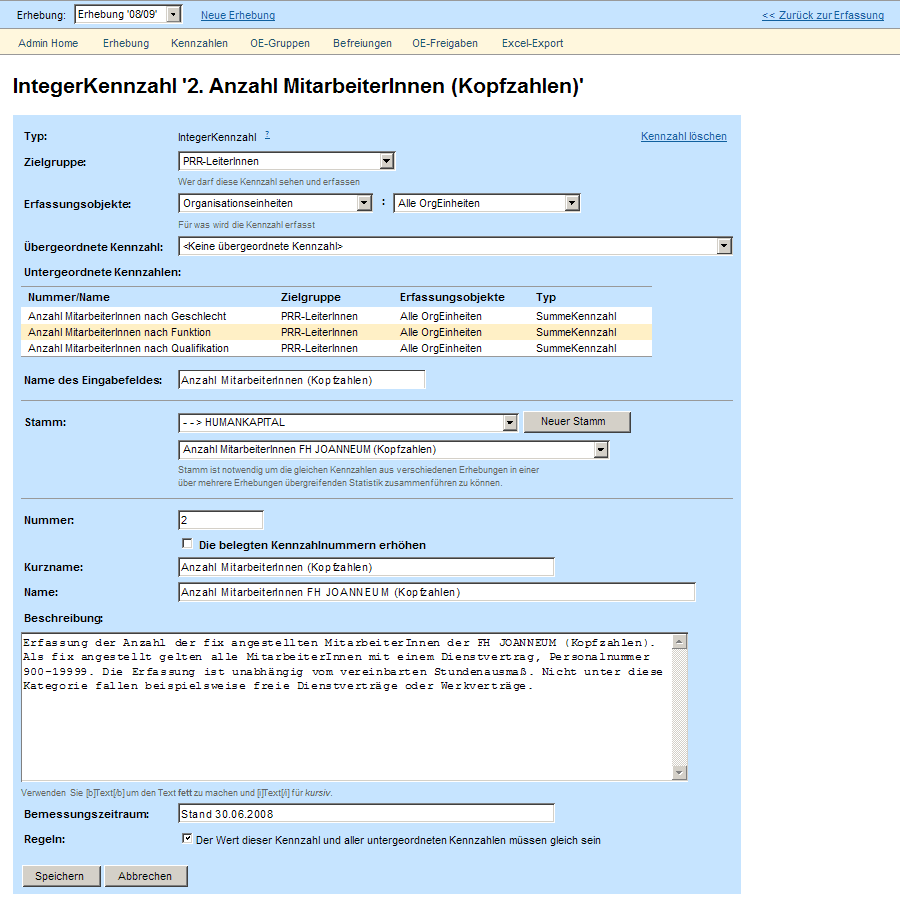Go to the OE-Gruppen menu
Viewport: 900px width, 910px height.
(x=280, y=43)
